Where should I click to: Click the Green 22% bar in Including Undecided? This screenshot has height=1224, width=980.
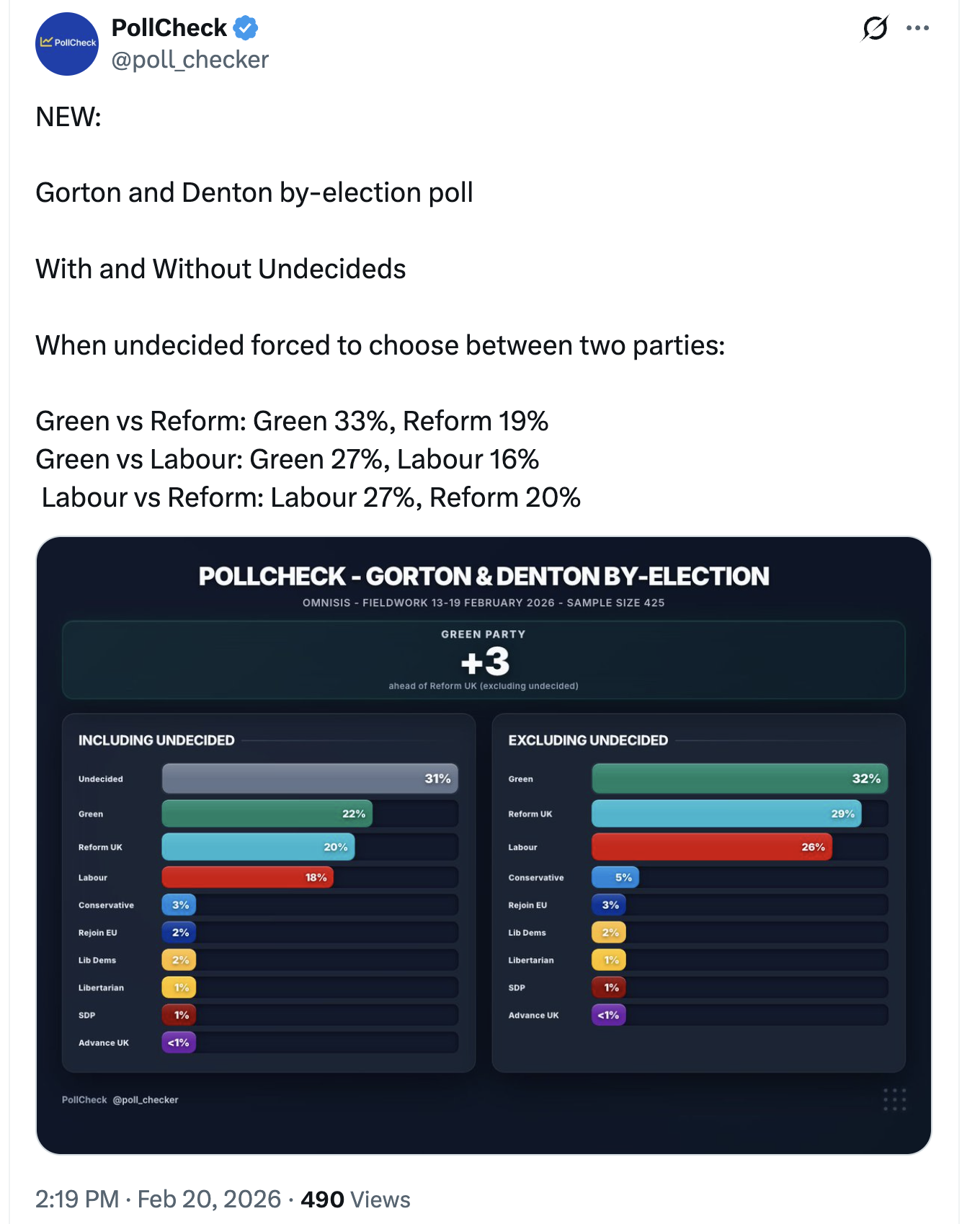tap(267, 814)
